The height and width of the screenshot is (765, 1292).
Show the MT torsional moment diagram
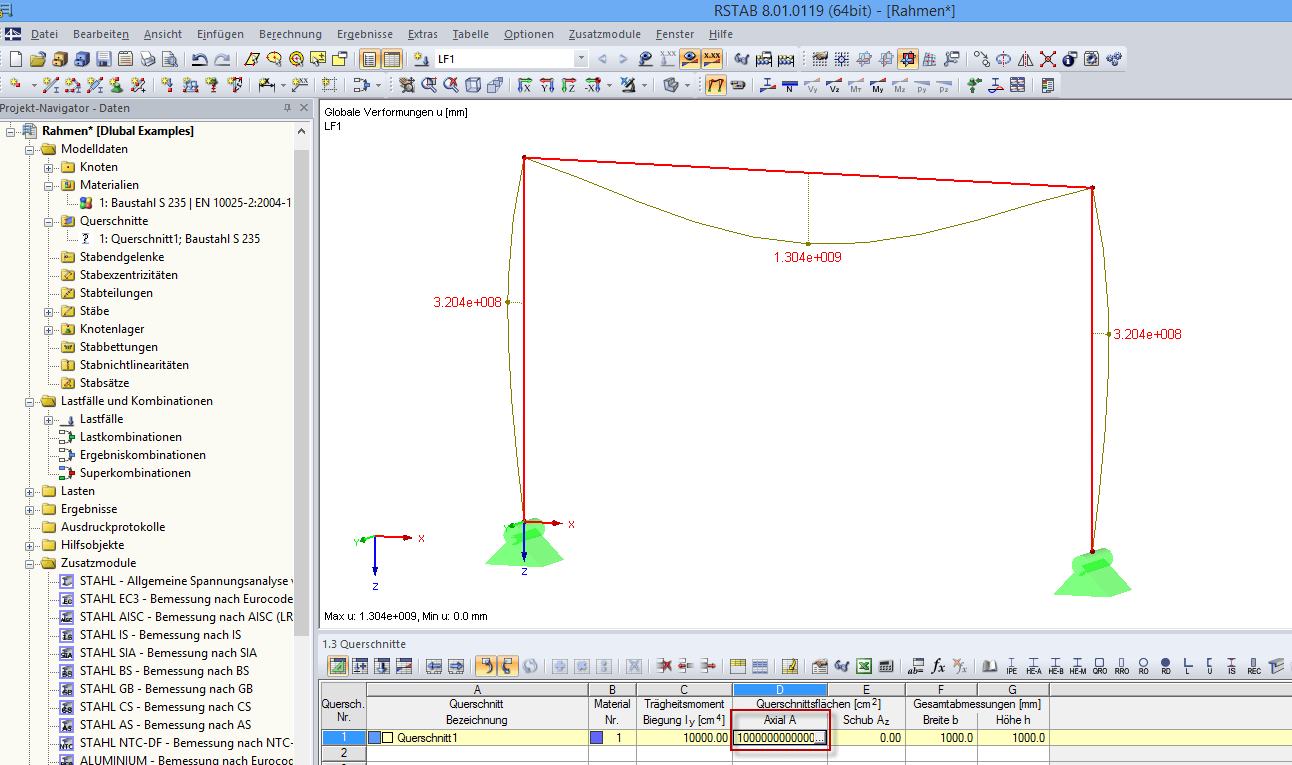click(856, 86)
